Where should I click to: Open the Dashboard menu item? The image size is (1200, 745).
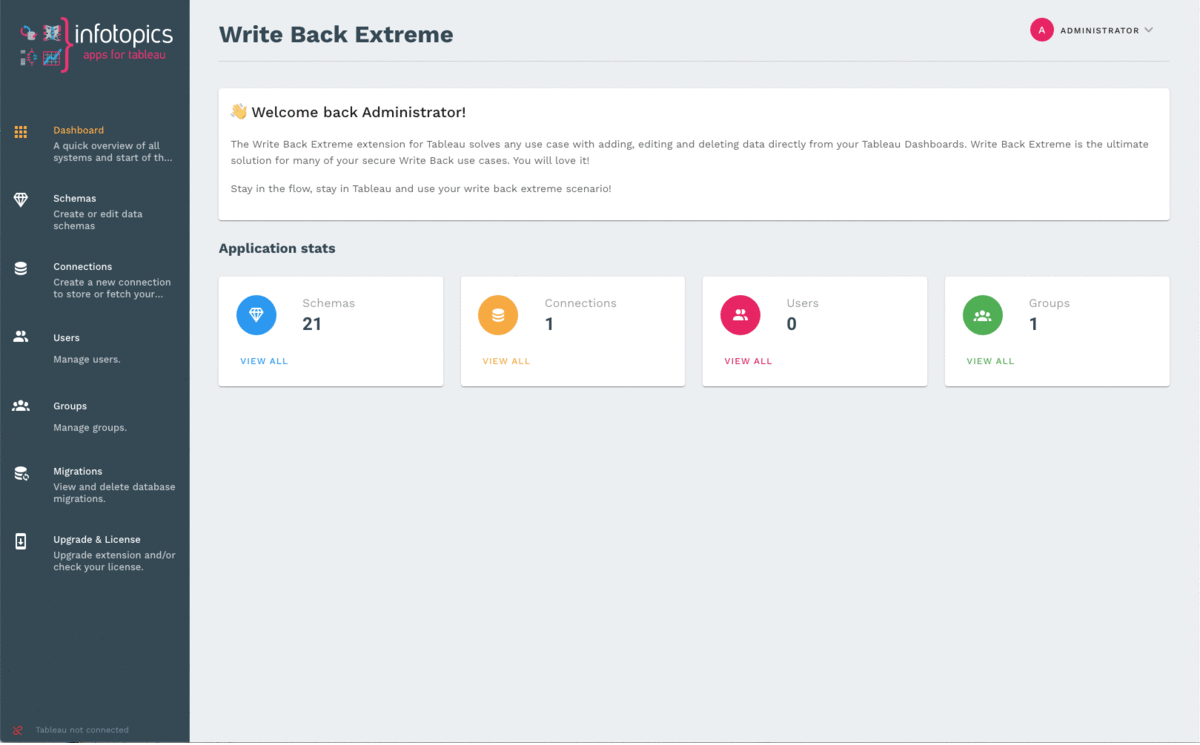point(95,143)
